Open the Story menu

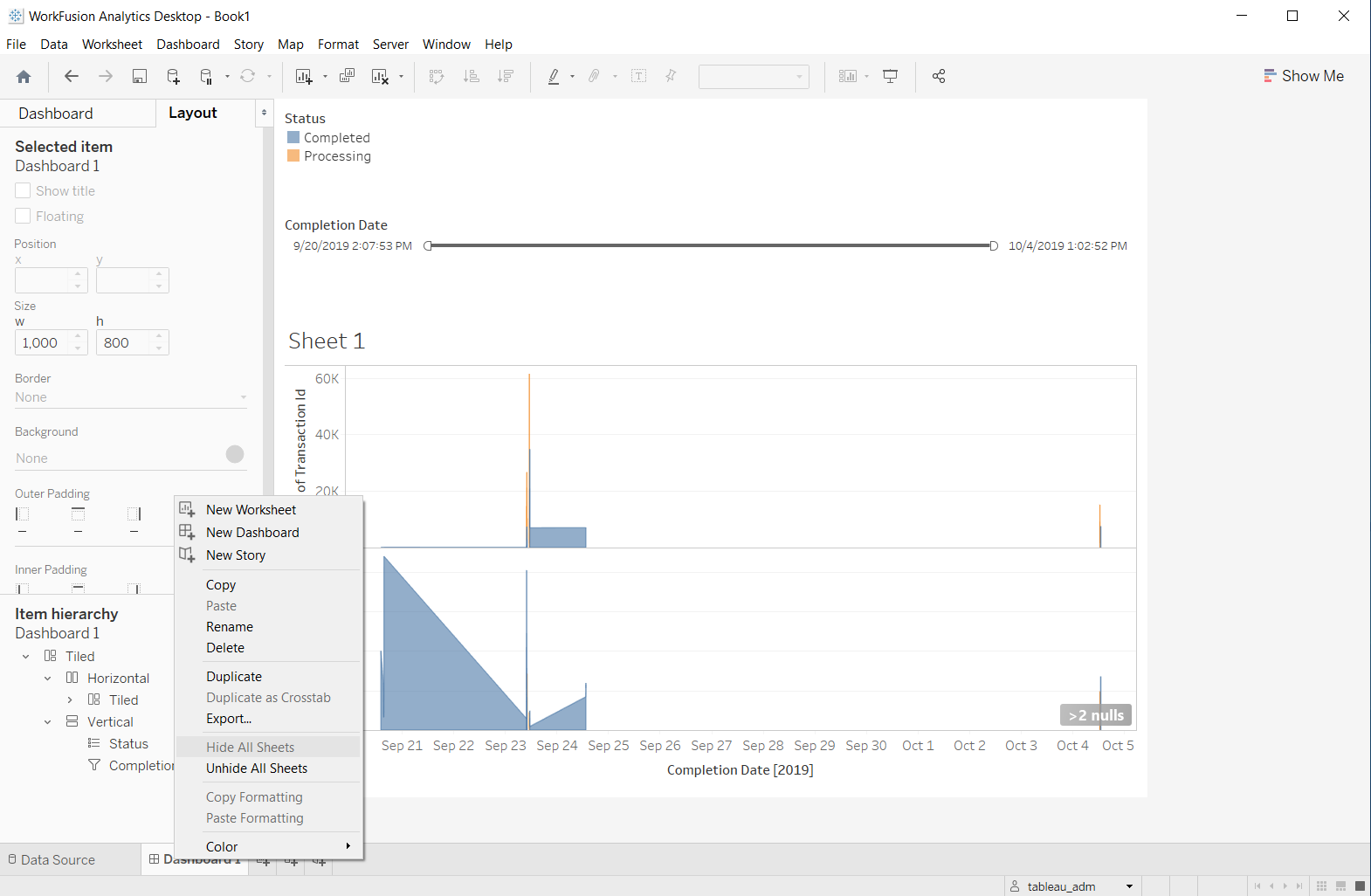(249, 45)
